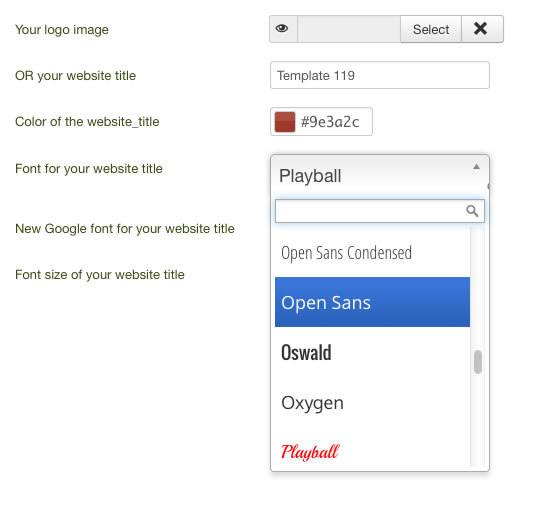Screen dimensions: 558x522
Task: Select the highlighted Open Sans option
Action: click(372, 302)
